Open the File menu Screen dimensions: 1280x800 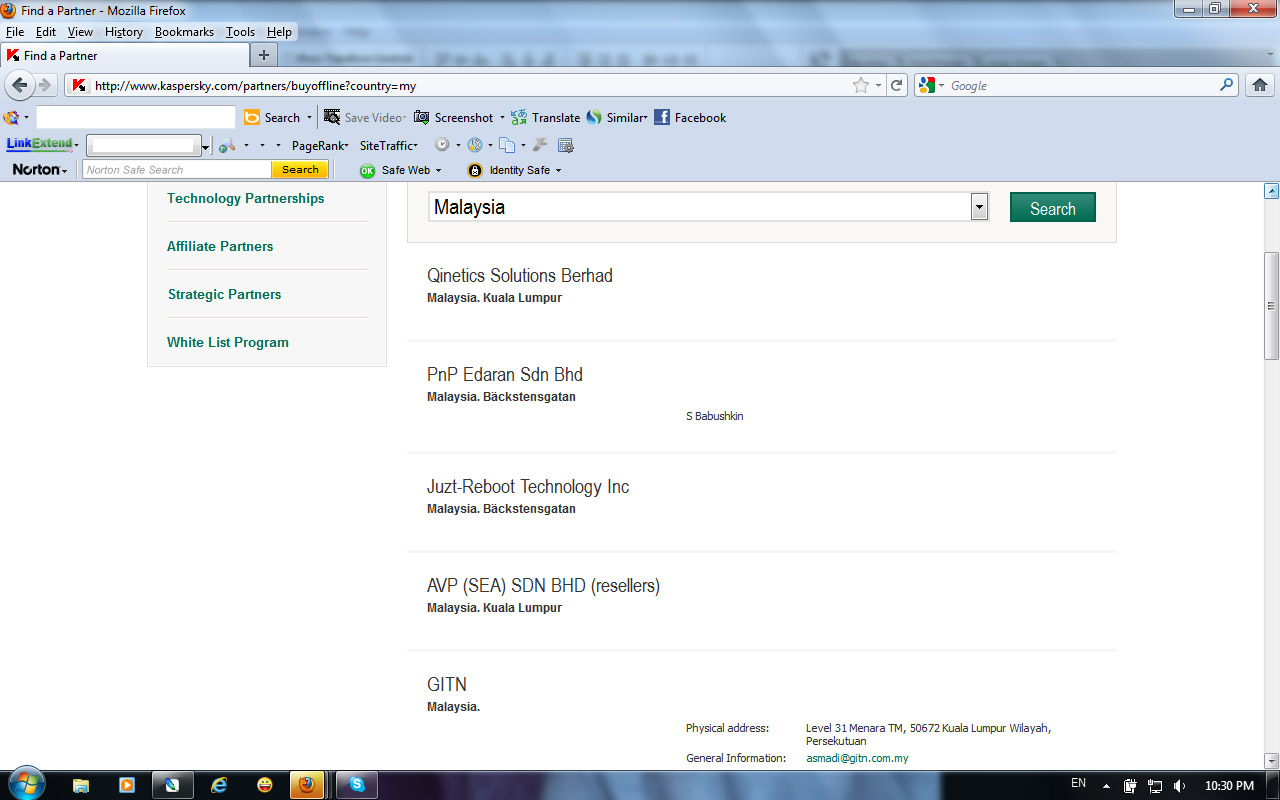14,32
